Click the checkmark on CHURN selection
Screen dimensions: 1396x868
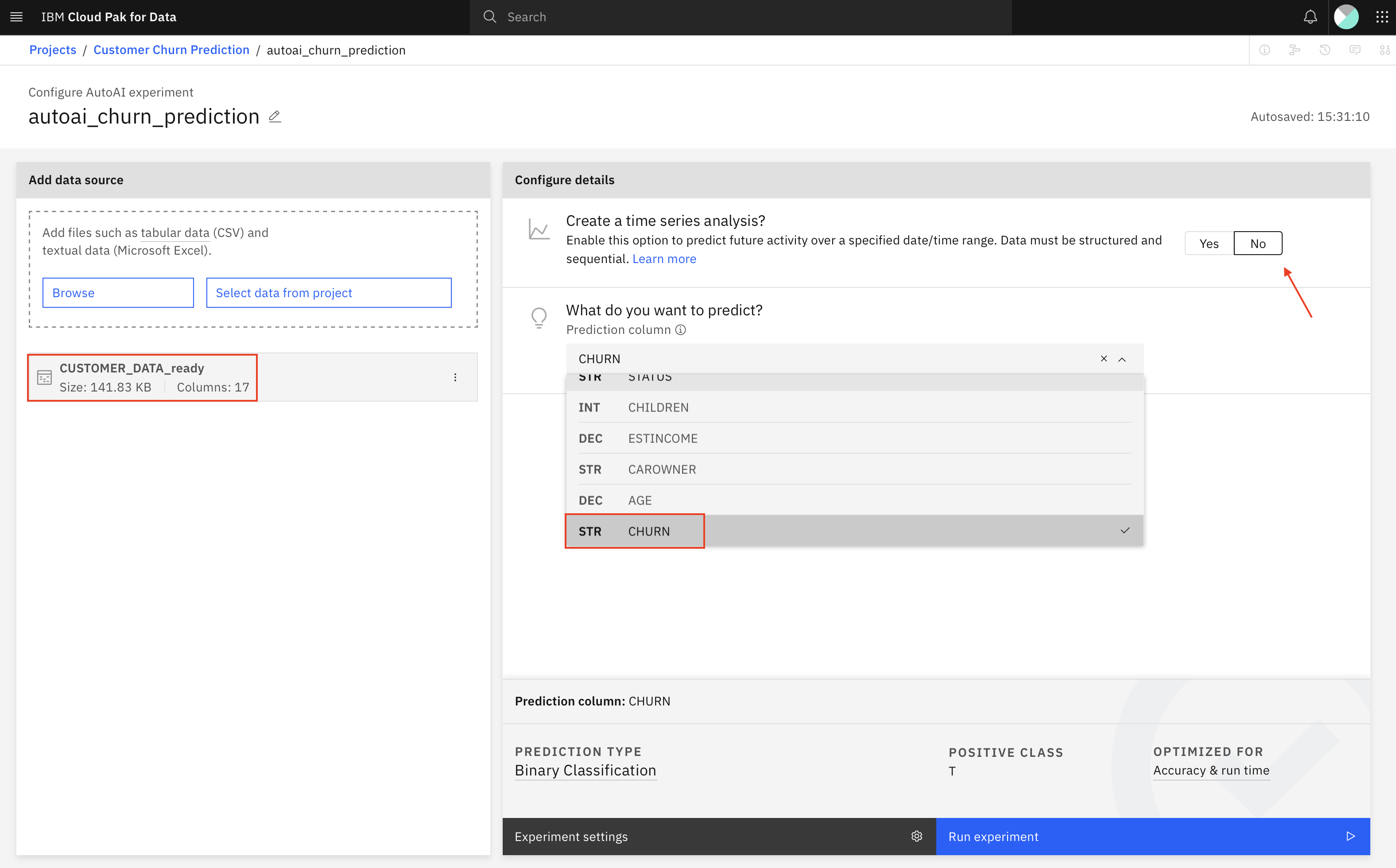pos(1125,530)
